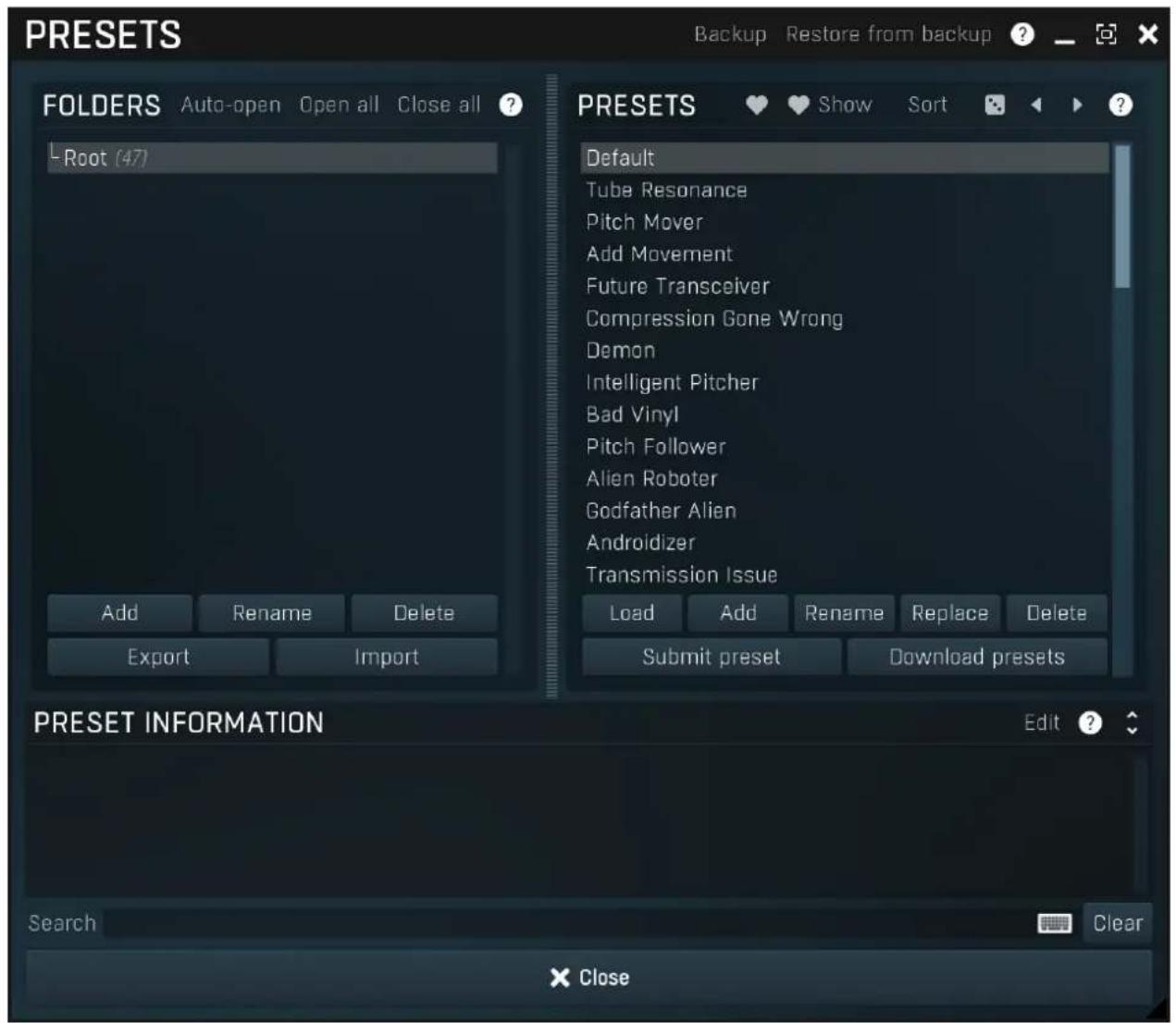Click the Search input field
This screenshot has height=1023, width=1176.
coord(568,923)
